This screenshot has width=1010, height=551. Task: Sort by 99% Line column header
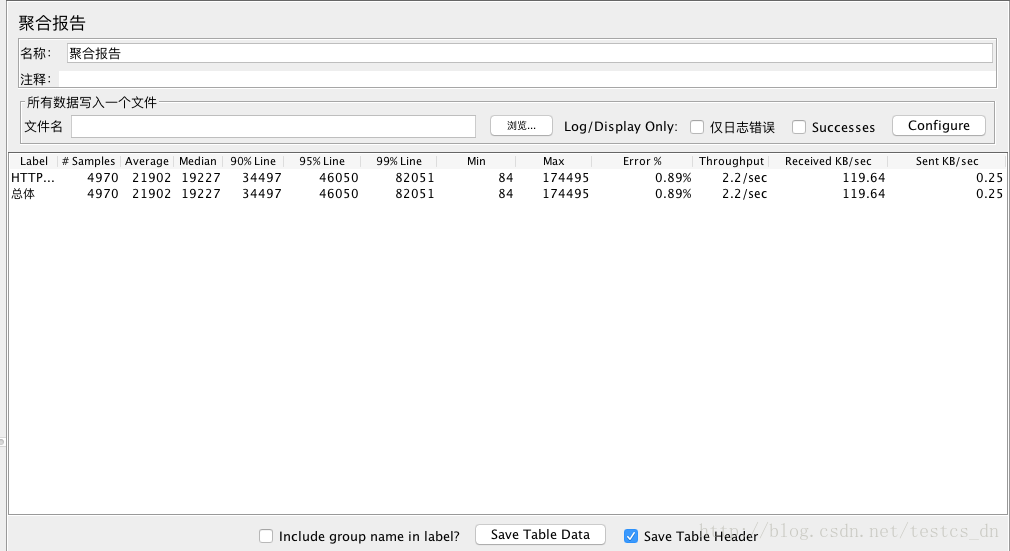coord(399,161)
